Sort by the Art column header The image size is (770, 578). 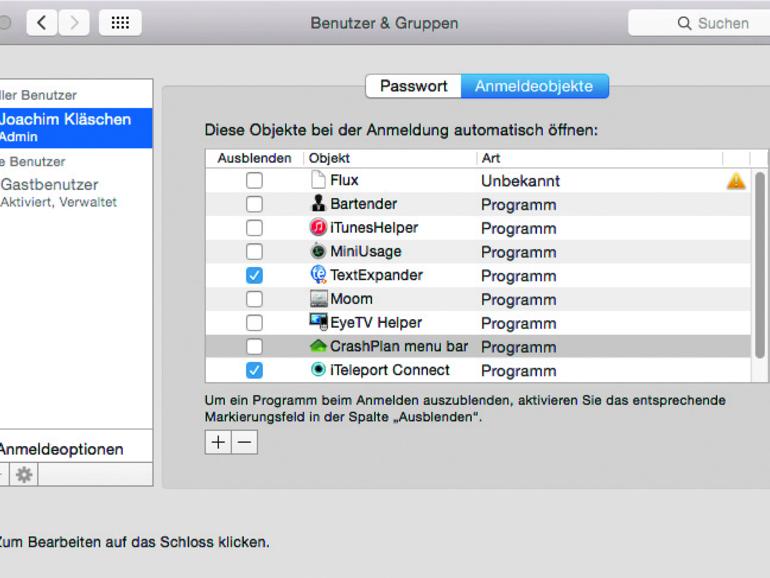[600, 158]
